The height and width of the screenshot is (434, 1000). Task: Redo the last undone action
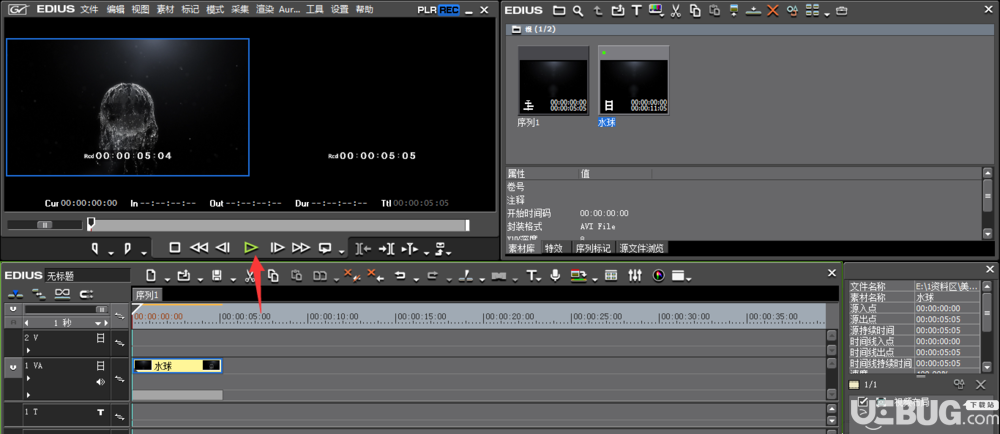(x=432, y=275)
